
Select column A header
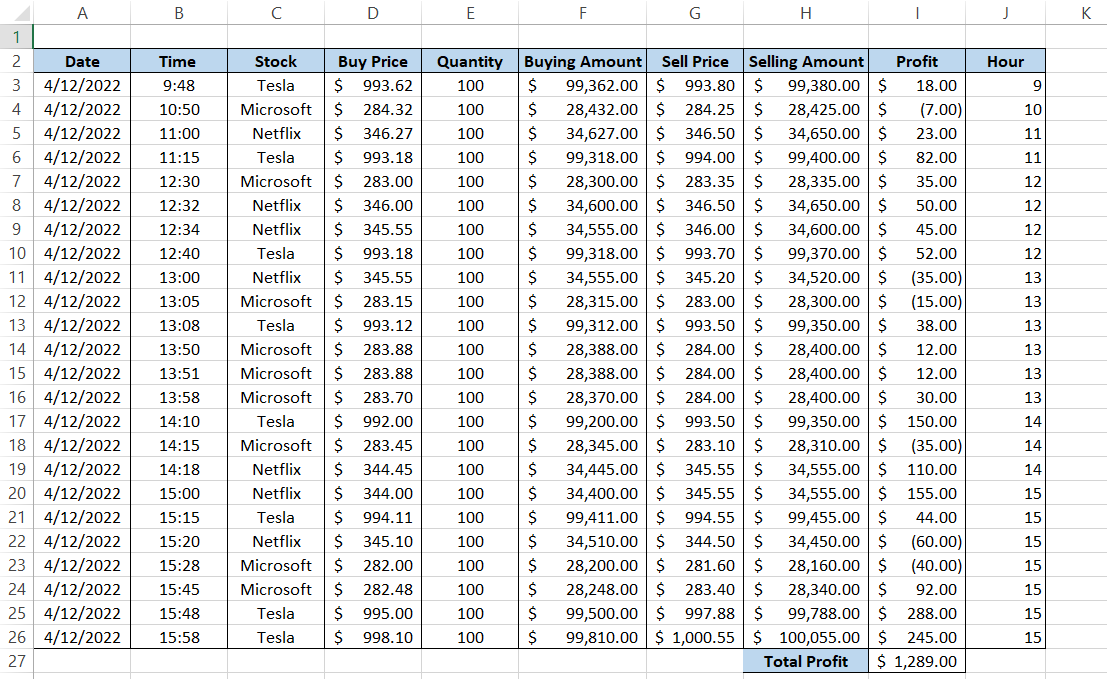[x=82, y=12]
